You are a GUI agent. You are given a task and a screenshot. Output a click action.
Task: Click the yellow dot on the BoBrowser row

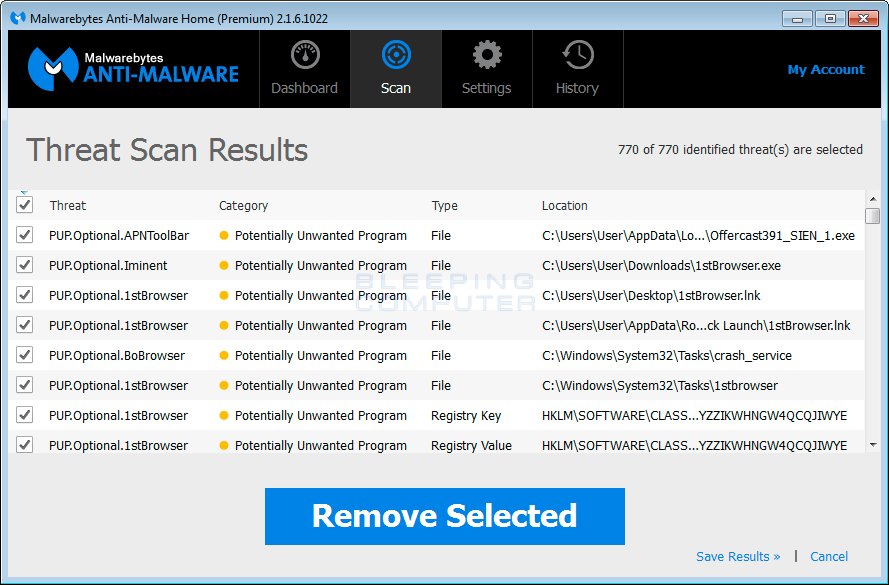pos(224,355)
